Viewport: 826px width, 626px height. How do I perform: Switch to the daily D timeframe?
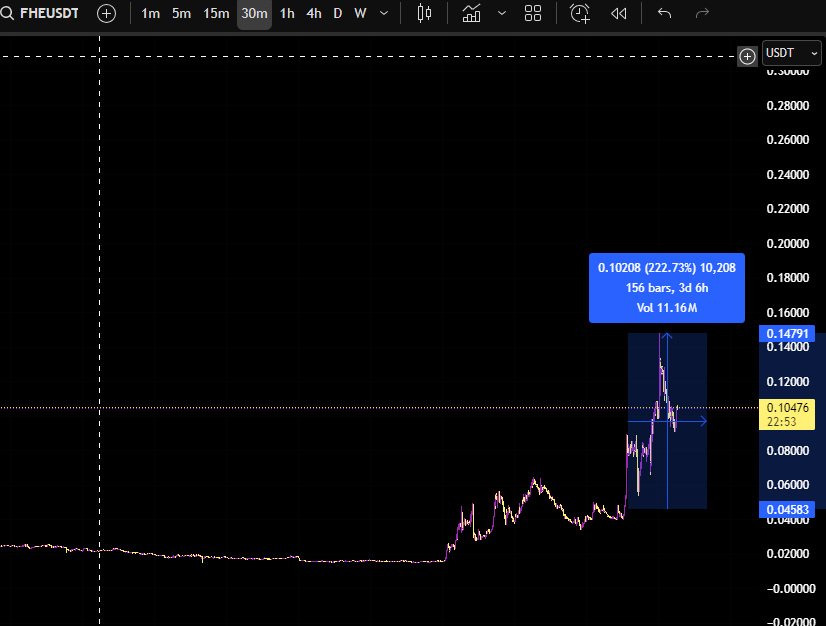click(x=338, y=14)
